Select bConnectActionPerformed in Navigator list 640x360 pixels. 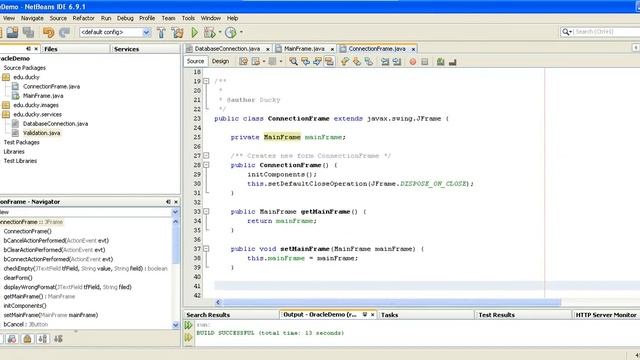click(58, 259)
